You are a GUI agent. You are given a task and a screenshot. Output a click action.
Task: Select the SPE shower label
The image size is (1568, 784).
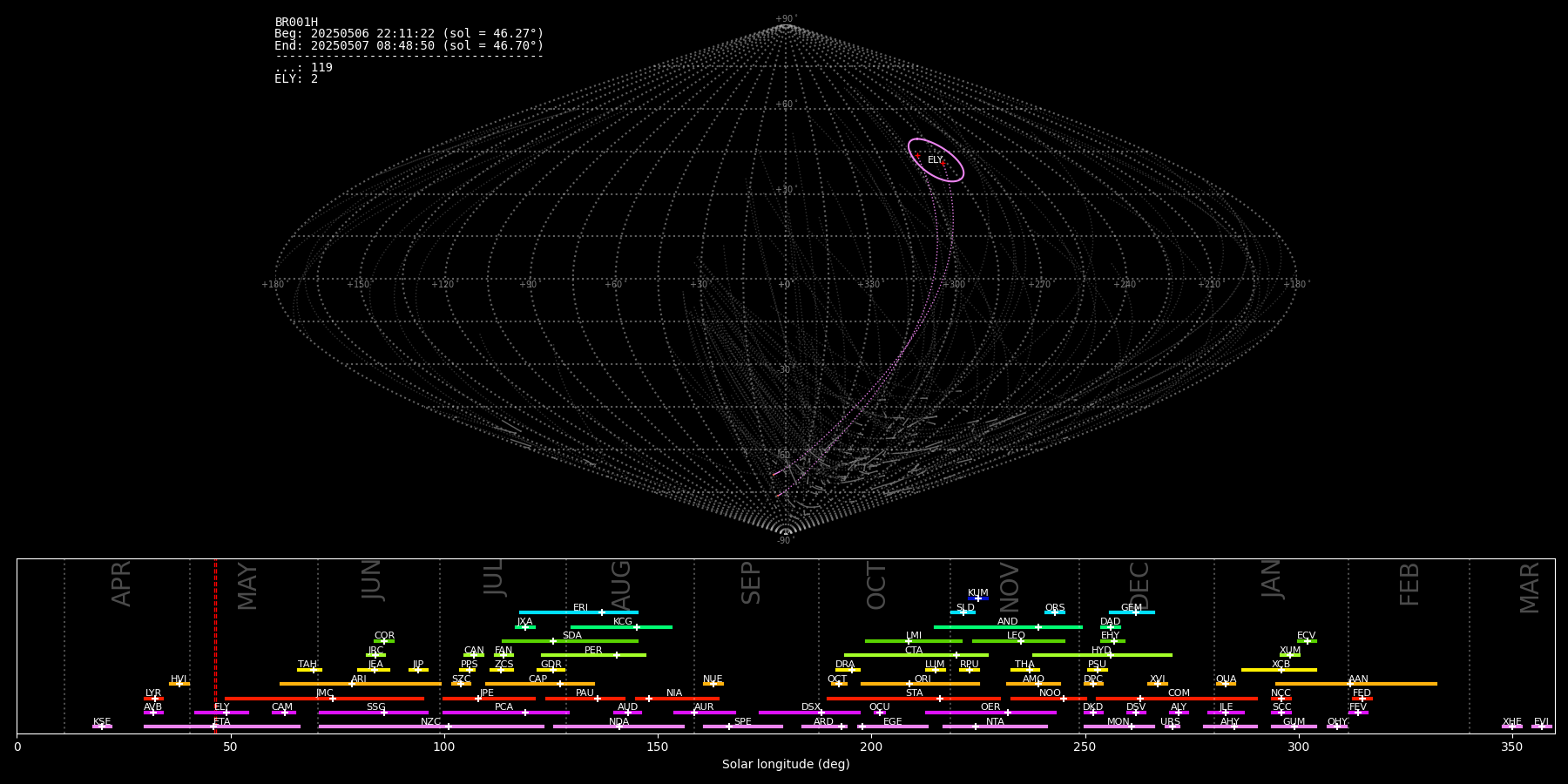pyautogui.click(x=742, y=721)
